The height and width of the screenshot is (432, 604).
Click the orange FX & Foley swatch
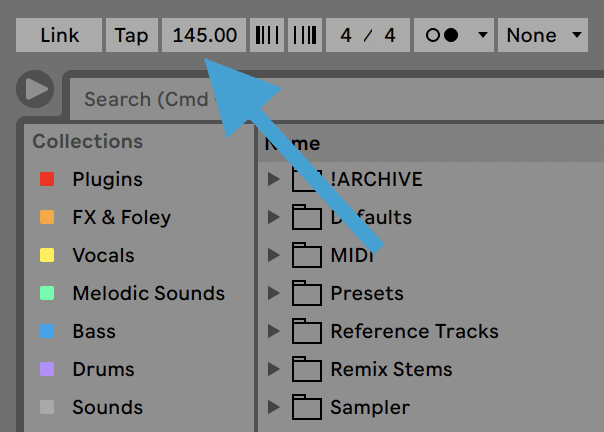click(x=47, y=217)
